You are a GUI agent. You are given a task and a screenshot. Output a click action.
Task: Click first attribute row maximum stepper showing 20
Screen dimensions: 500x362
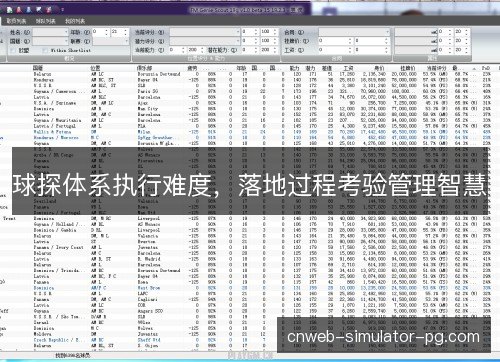coord(462,32)
